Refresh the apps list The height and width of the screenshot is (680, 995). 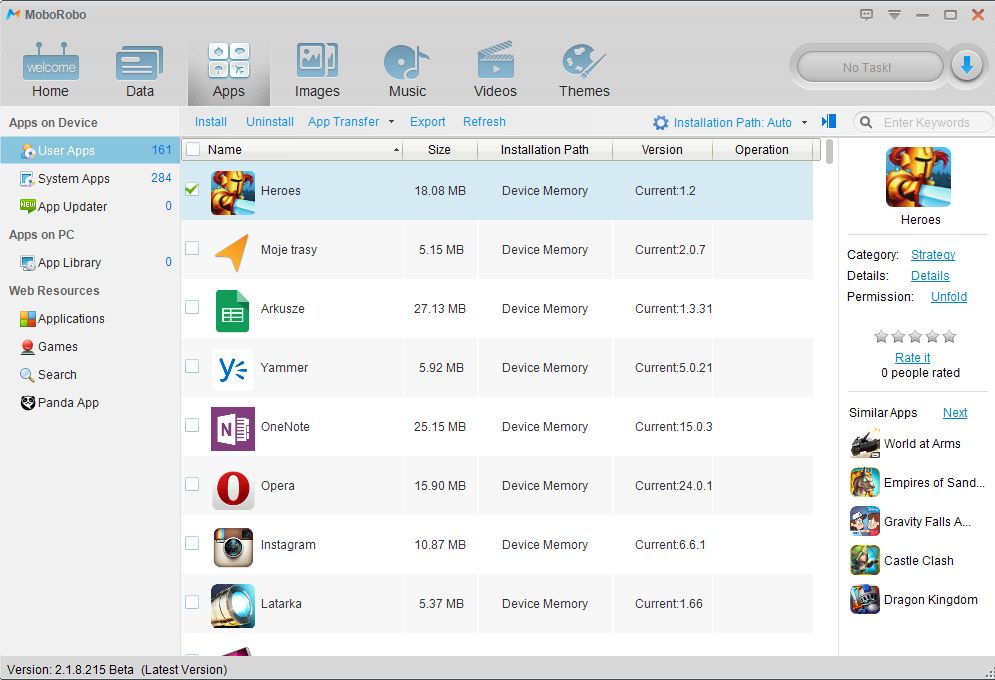(x=484, y=122)
